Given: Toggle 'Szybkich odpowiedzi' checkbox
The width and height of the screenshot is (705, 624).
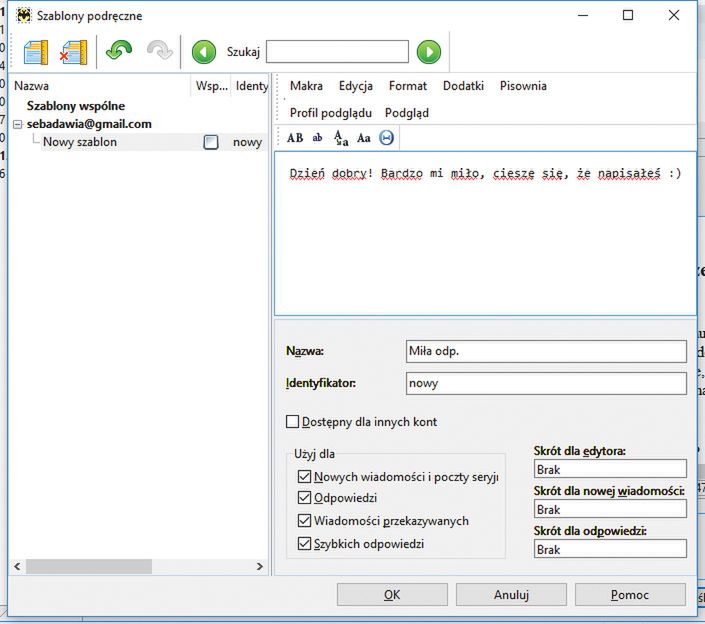Looking at the screenshot, I should tap(305, 544).
